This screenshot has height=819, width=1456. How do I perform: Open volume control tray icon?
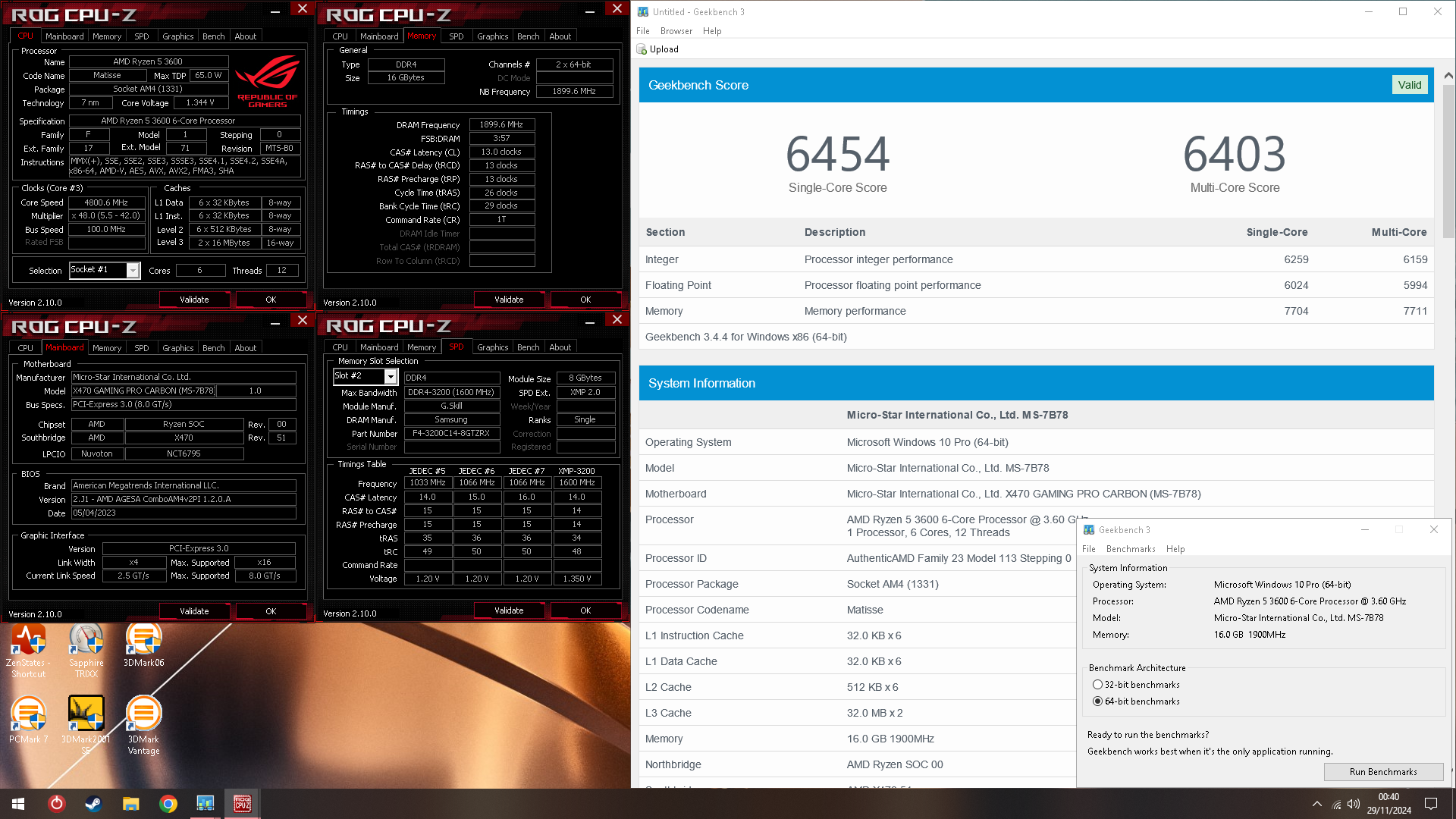(1354, 804)
